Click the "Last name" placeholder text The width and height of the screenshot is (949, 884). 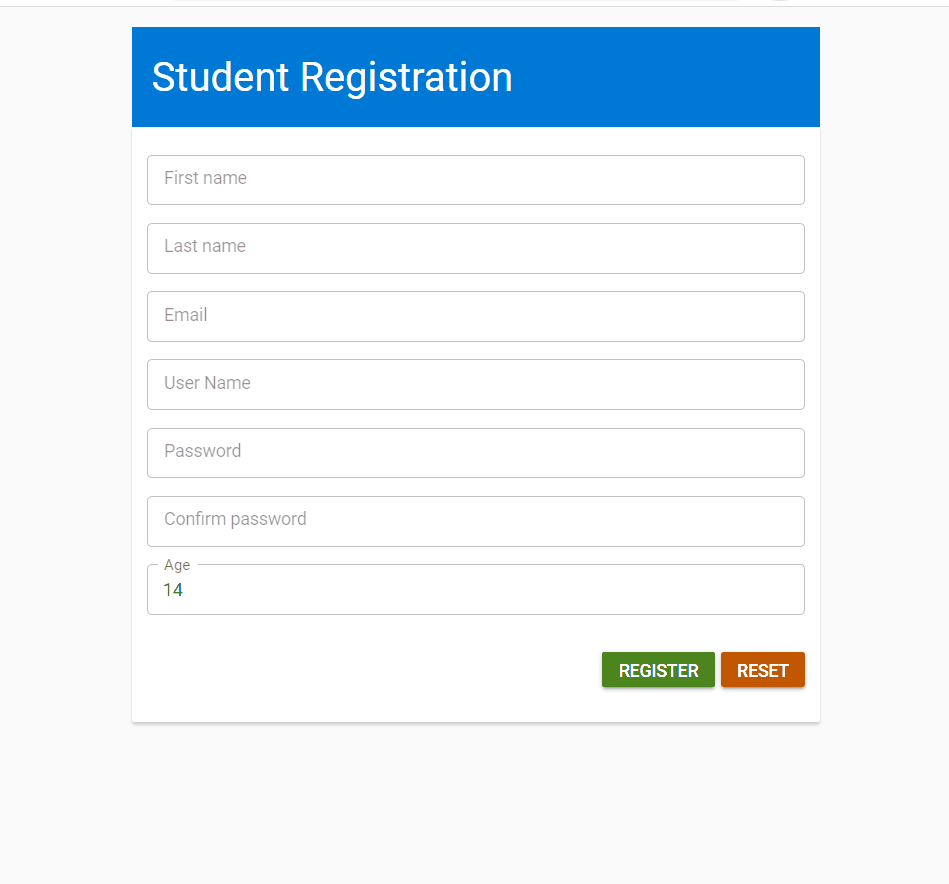pos(205,246)
